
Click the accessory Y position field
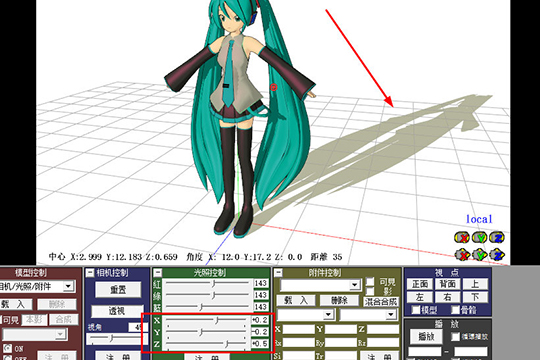click(340, 329)
